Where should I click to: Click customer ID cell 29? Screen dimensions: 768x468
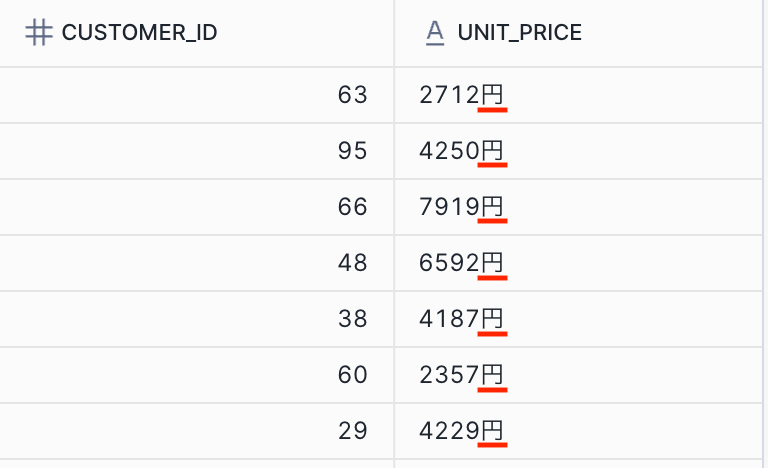pyautogui.click(x=352, y=431)
